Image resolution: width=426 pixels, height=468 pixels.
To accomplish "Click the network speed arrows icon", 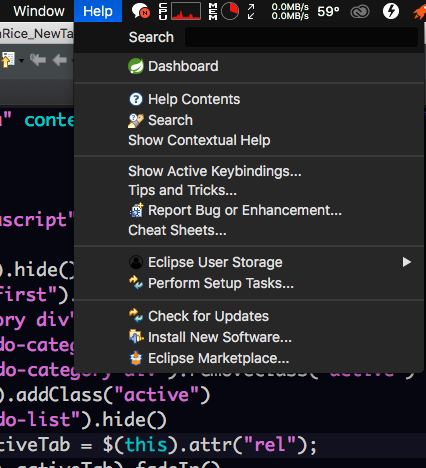I will [x=251, y=11].
